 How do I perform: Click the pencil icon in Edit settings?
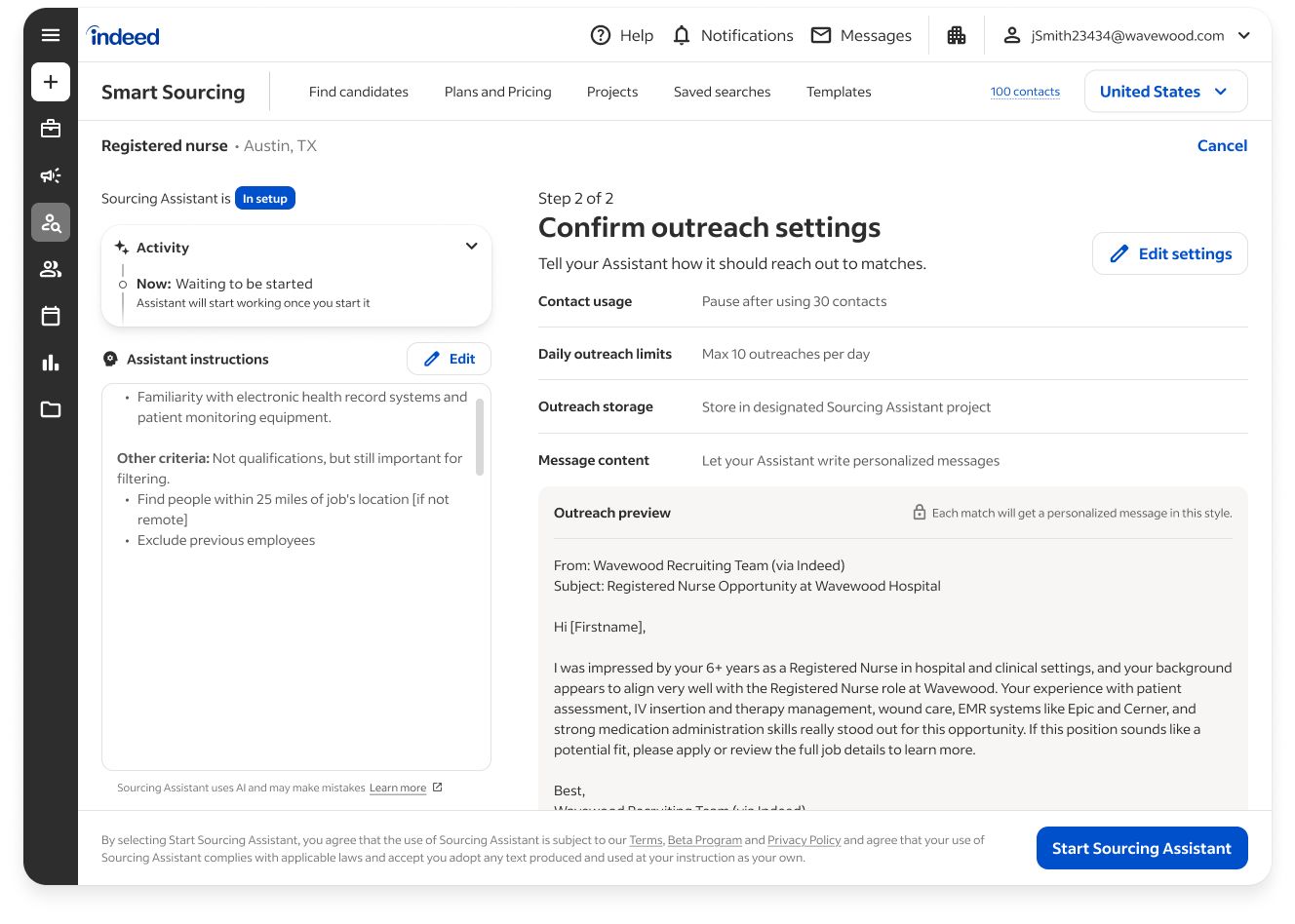(x=1119, y=253)
